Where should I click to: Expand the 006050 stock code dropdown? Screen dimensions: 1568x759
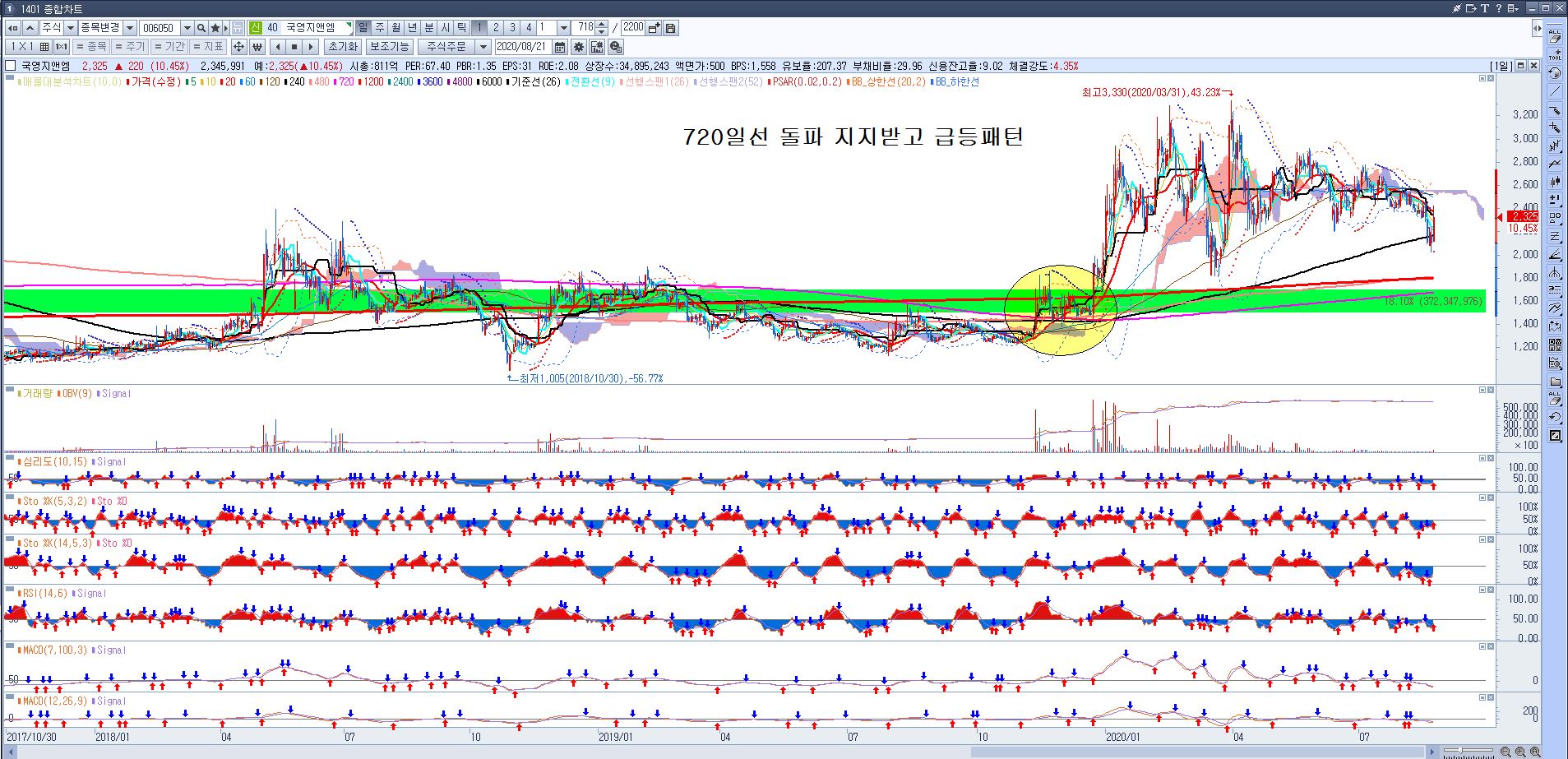(187, 28)
